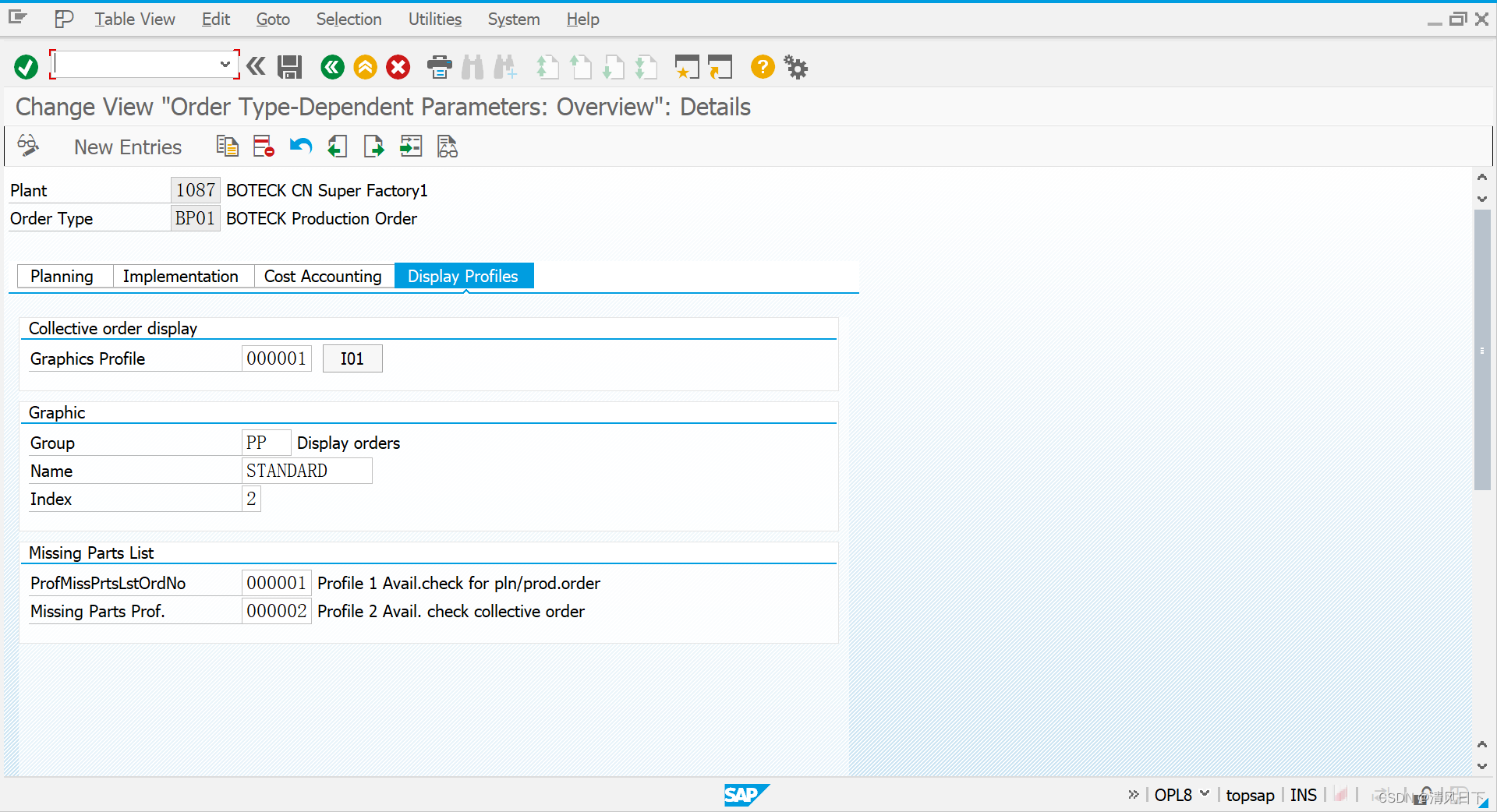This screenshot has height=812, width=1497.
Task: Click the Group field containing PP
Action: [267, 443]
